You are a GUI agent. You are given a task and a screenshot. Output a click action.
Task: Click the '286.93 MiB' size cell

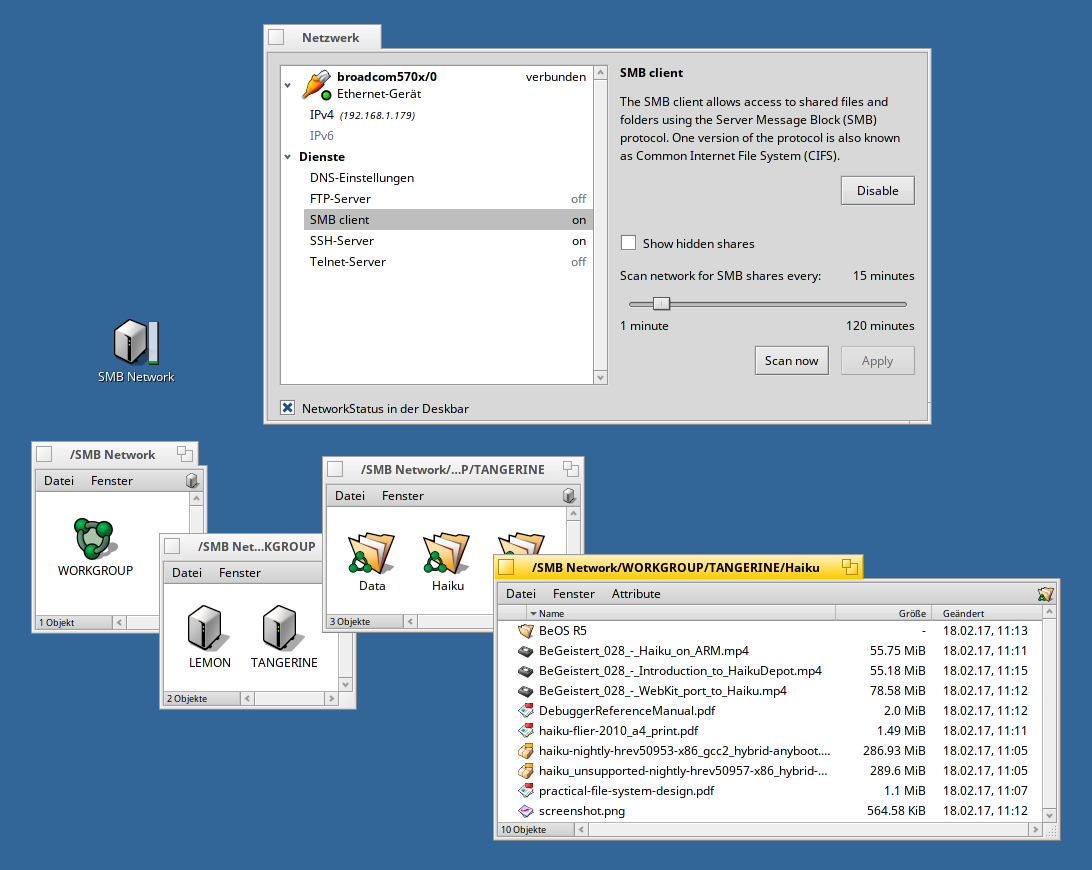(894, 751)
